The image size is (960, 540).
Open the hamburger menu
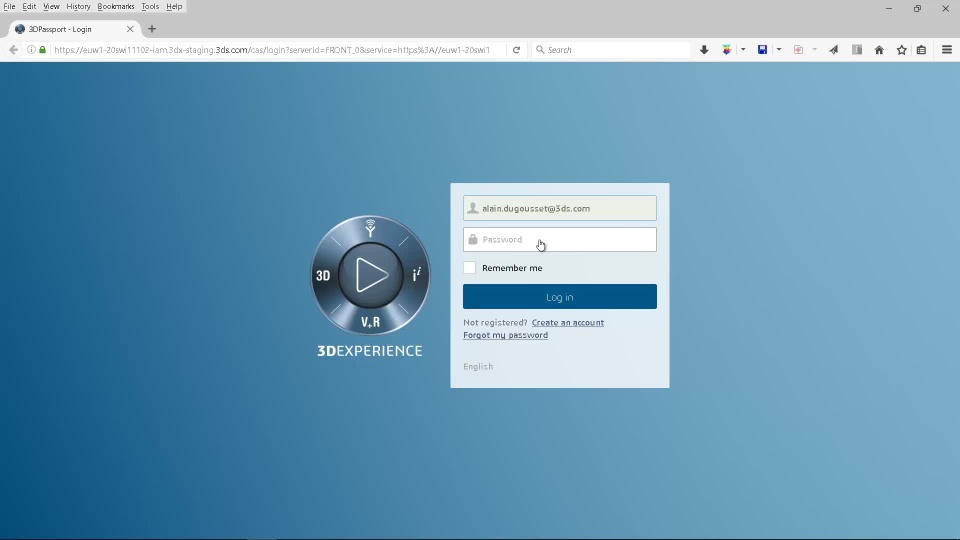(947, 50)
